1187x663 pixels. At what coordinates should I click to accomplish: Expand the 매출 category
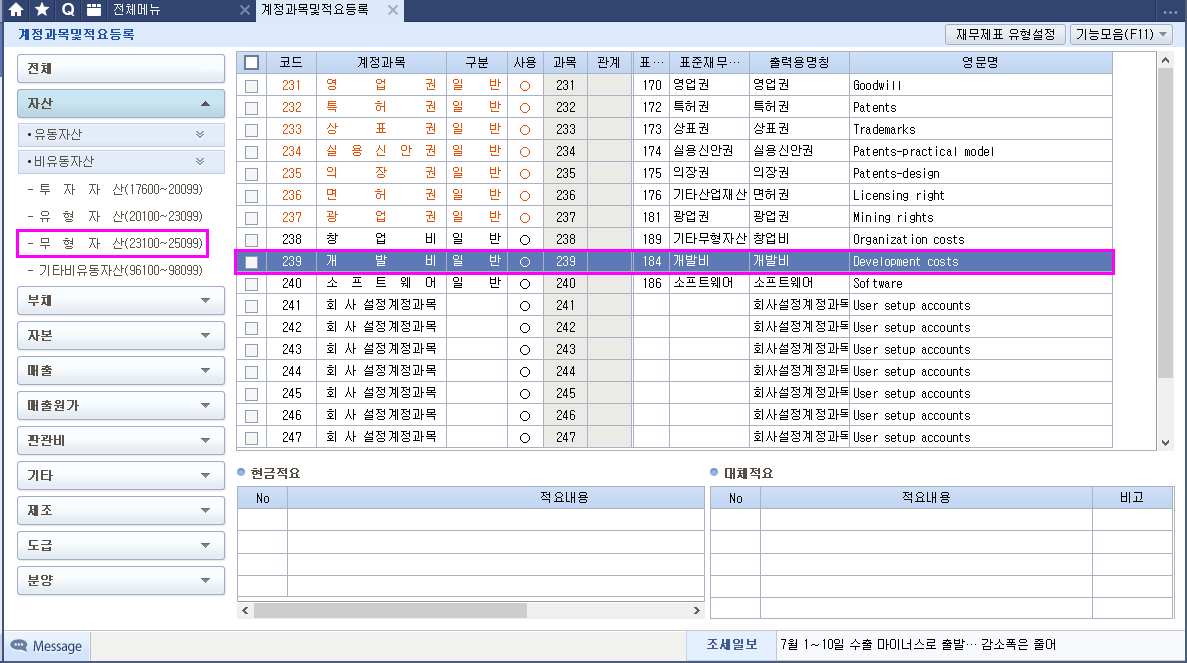point(121,370)
